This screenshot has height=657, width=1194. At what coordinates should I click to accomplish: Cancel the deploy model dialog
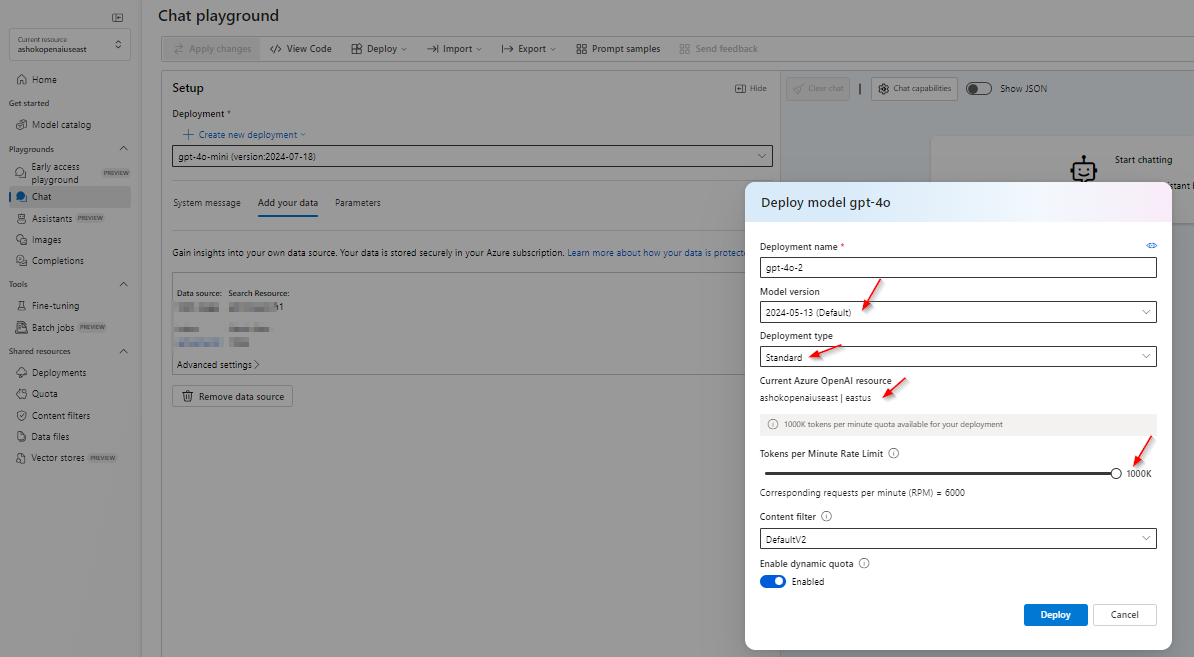[1125, 614]
